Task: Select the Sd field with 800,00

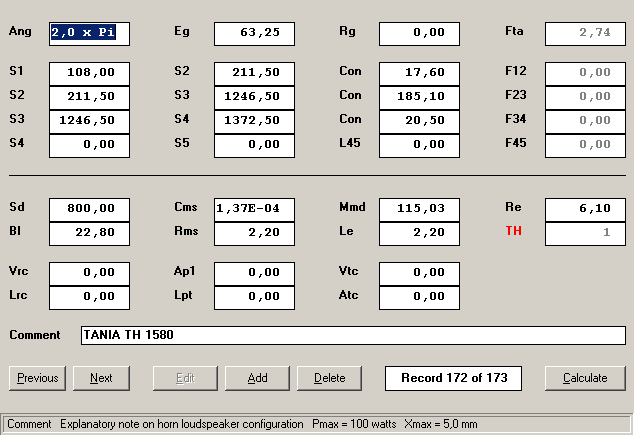Action: [x=89, y=210]
